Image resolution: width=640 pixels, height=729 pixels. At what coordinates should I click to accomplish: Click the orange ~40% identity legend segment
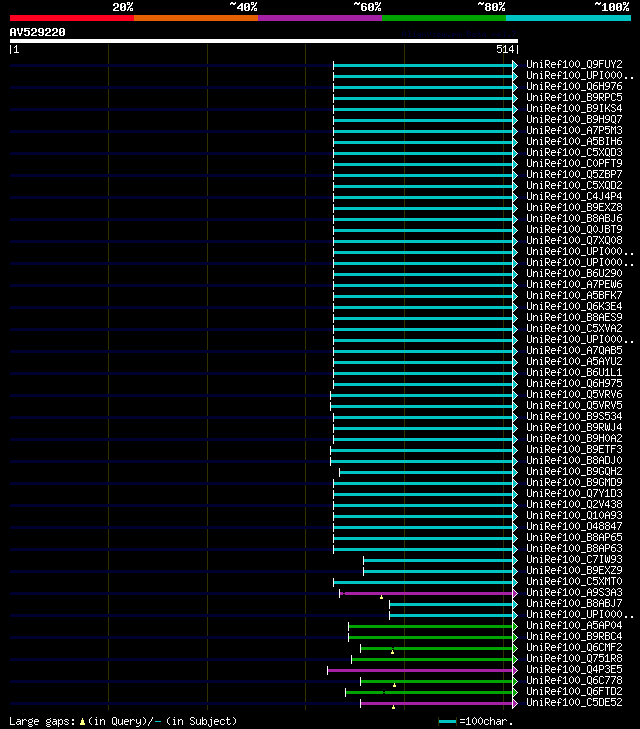pyautogui.click(x=196, y=18)
